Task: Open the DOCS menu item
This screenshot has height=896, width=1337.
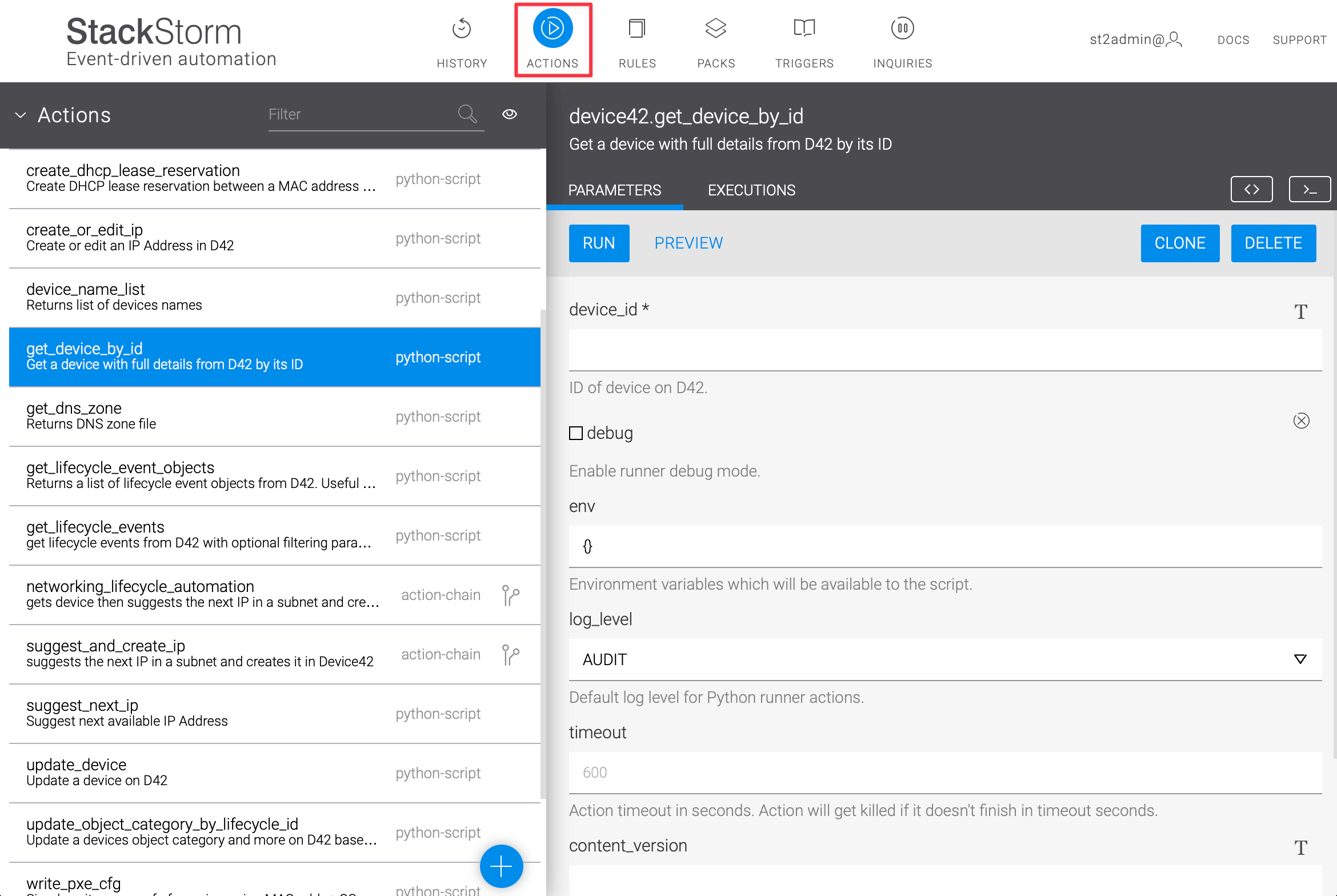Action: [1232, 39]
